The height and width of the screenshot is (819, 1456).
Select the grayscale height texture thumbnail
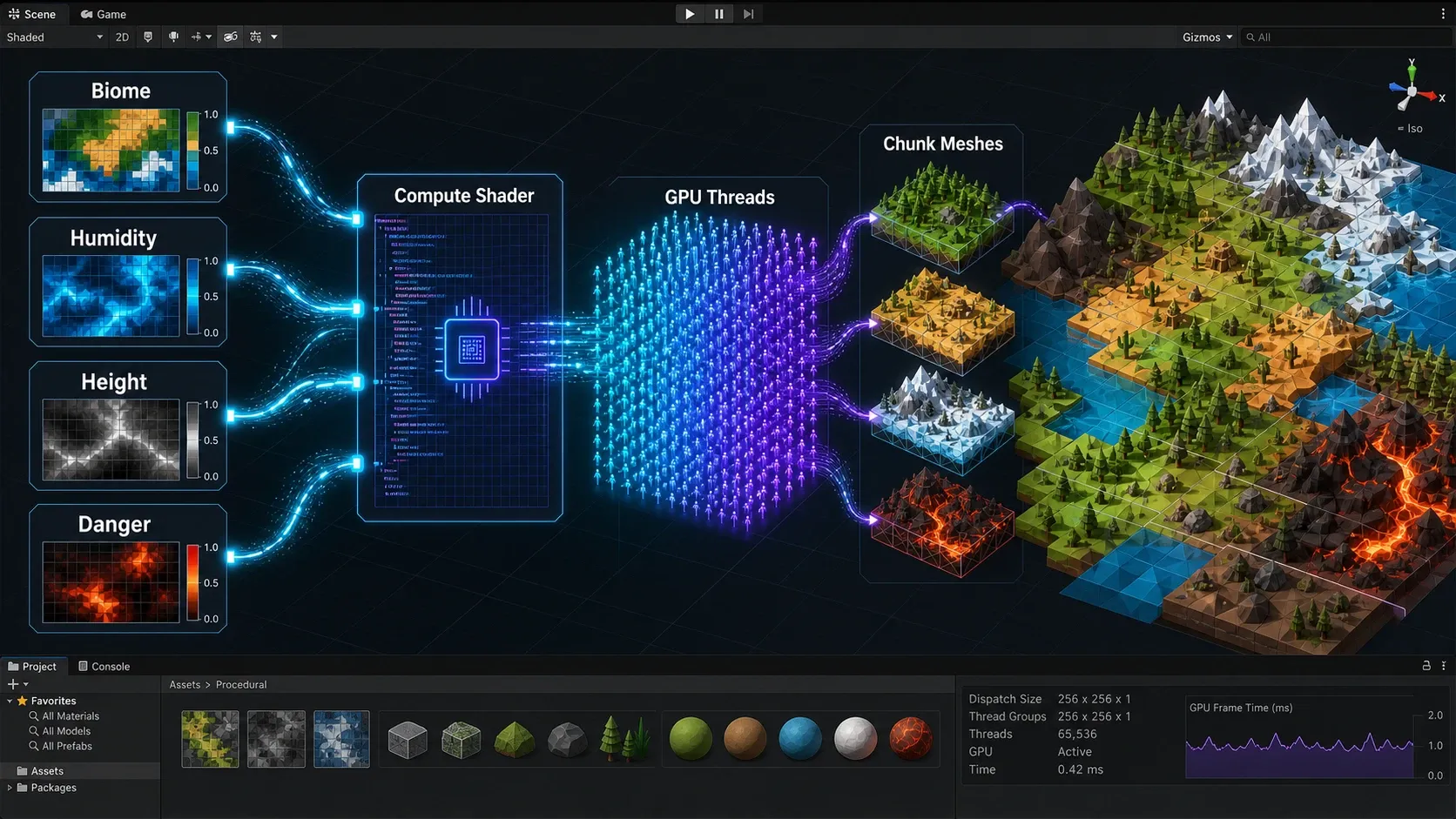point(276,739)
